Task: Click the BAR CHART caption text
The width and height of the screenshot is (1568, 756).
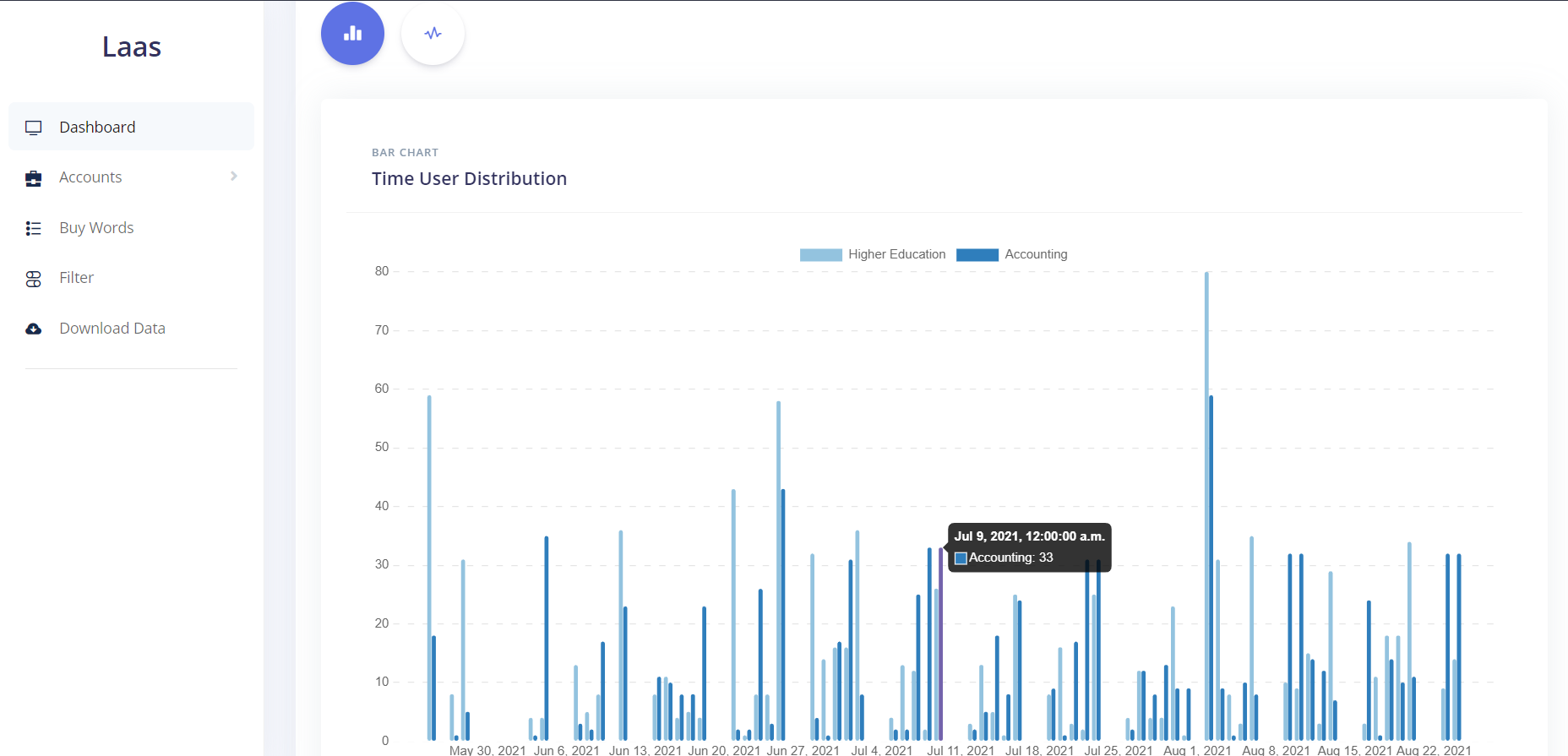Action: (x=405, y=153)
